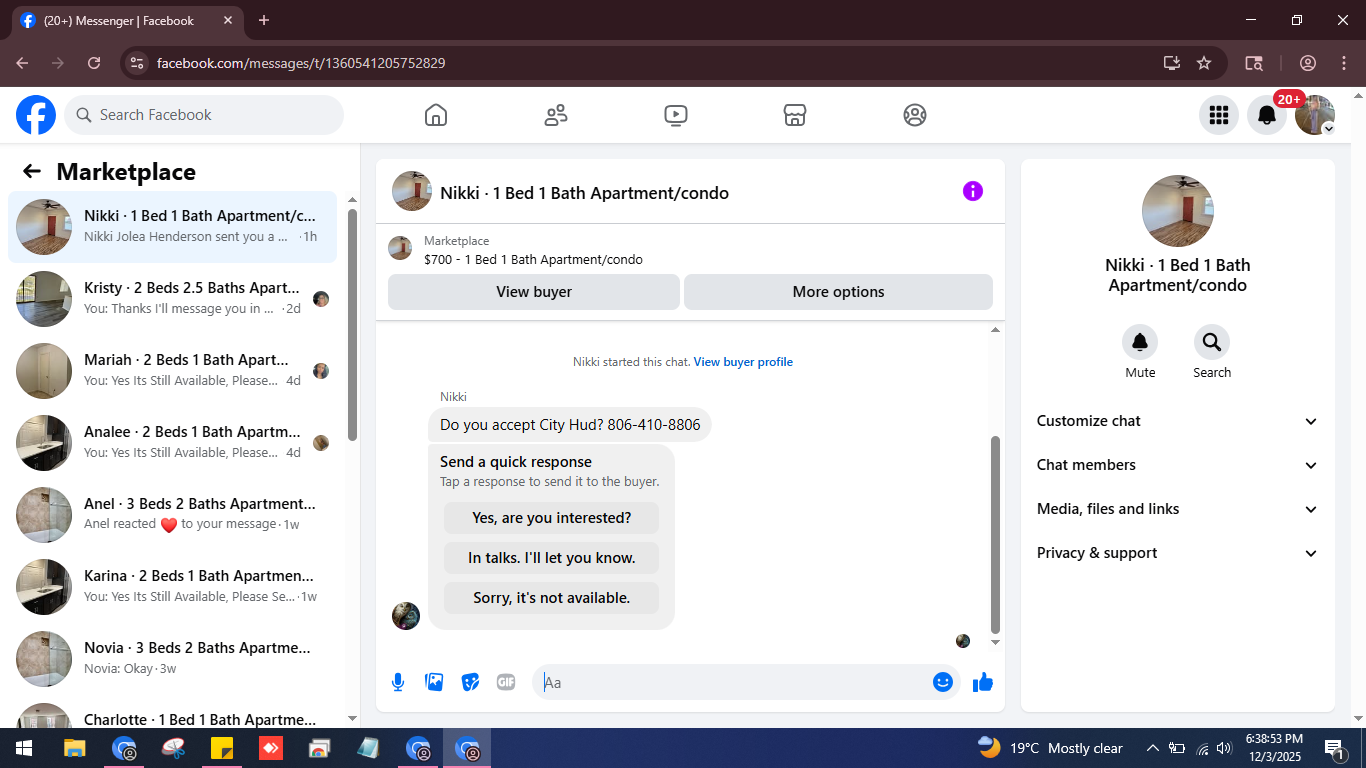Open Windows Start menu
The width and height of the screenshot is (1366, 768).
point(23,748)
